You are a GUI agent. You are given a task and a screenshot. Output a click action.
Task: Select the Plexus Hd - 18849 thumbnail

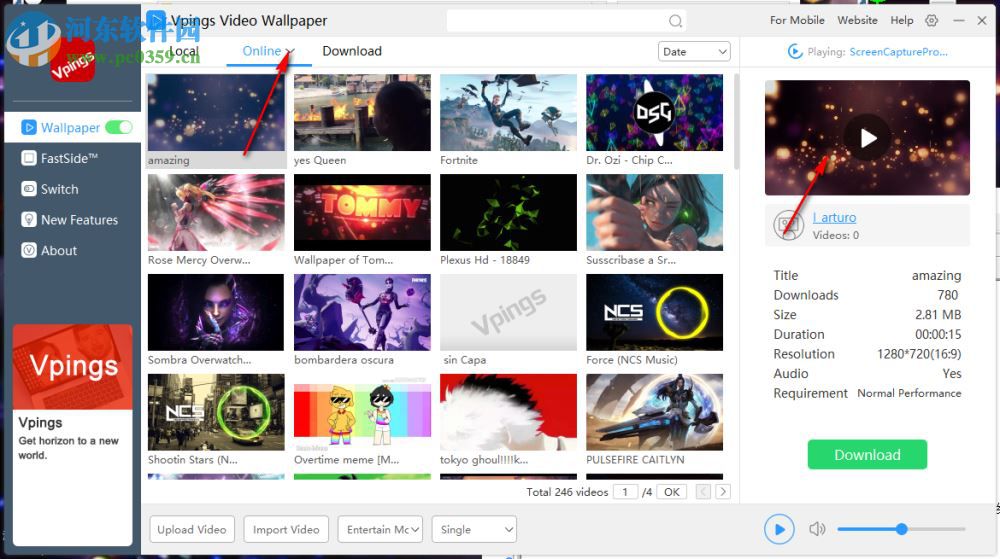pyautogui.click(x=508, y=212)
